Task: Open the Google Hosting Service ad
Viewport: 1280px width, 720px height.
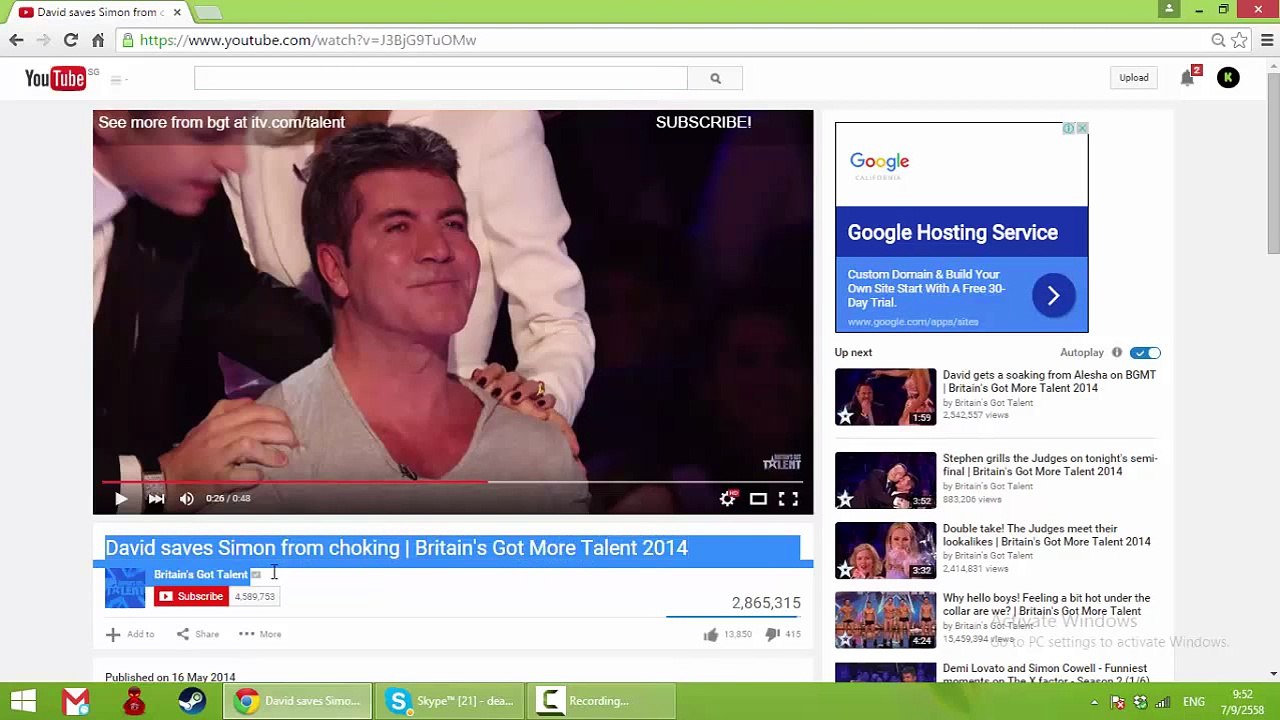Action: 961,227
